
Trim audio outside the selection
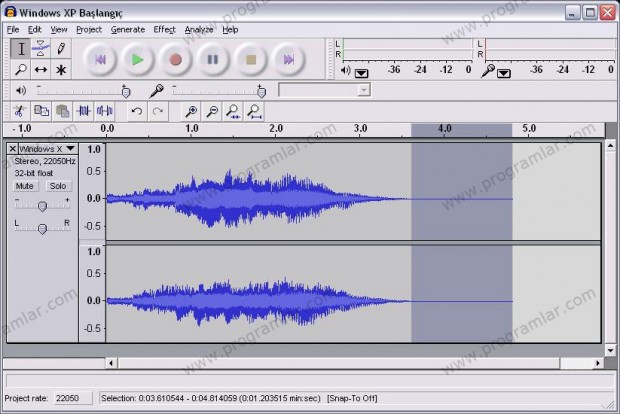(x=83, y=111)
